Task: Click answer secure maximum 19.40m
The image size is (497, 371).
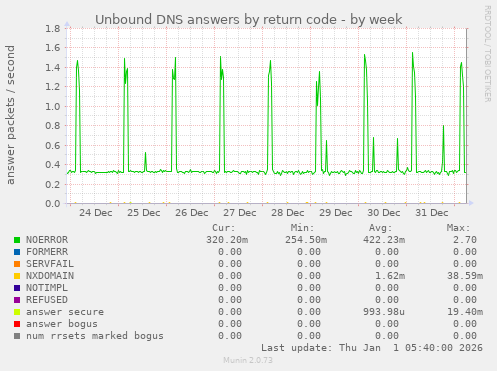Action: coord(465,312)
